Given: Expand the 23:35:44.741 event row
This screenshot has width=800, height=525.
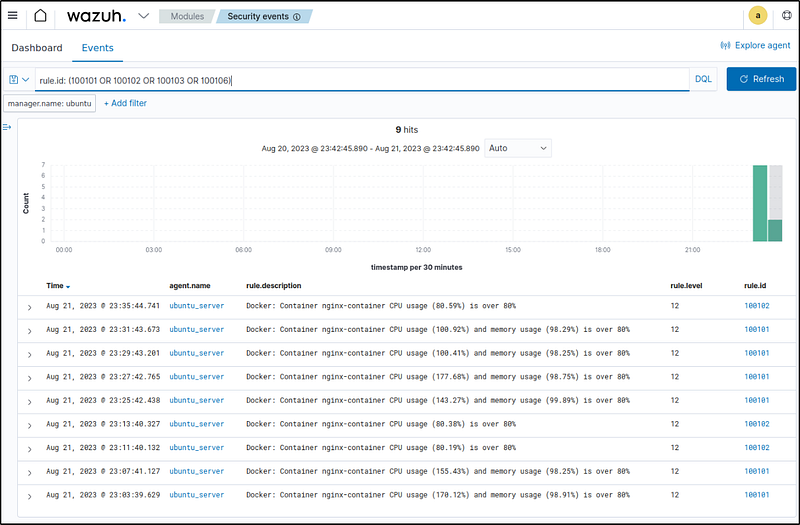Looking at the screenshot, I should pos(29,307).
